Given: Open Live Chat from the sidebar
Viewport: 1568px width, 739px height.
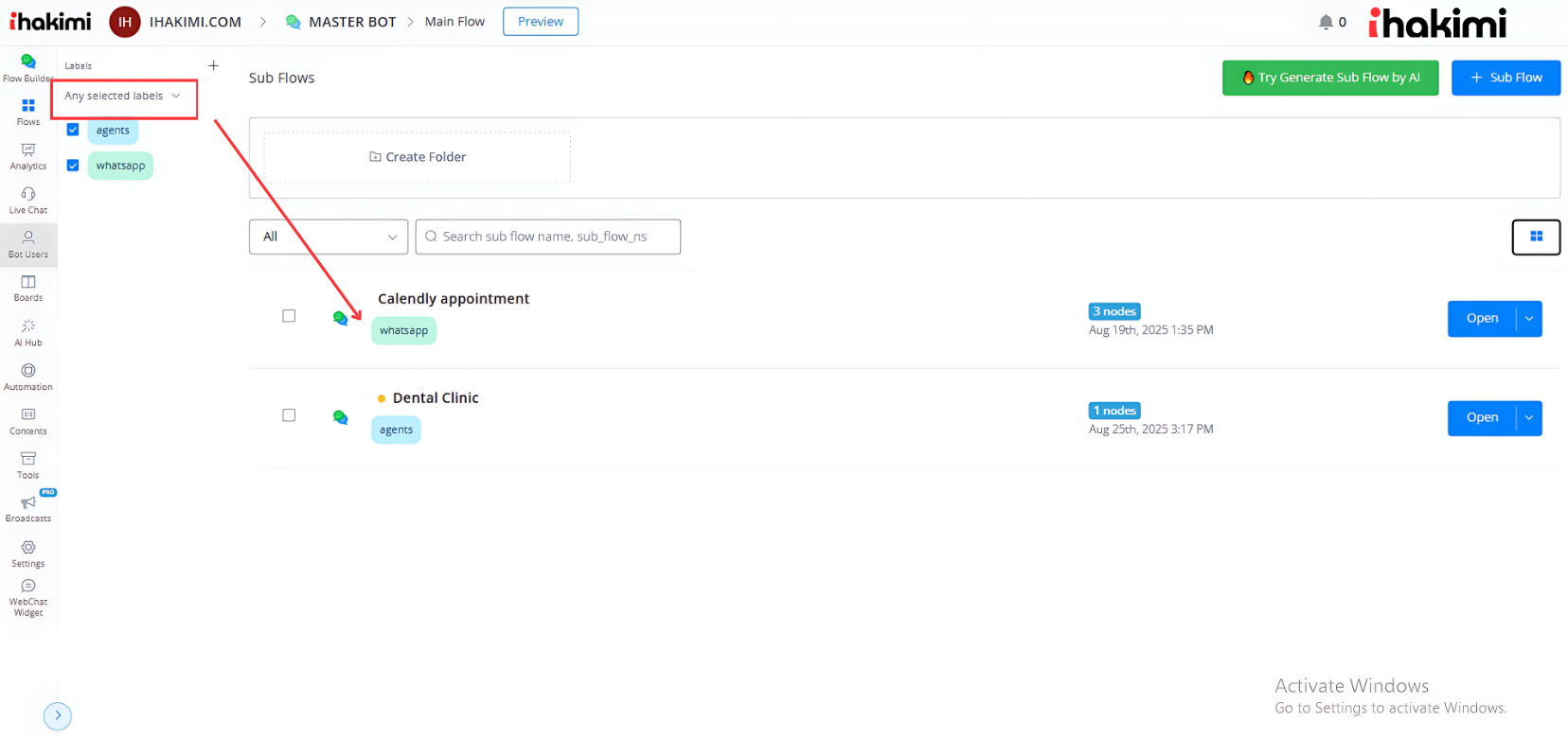Looking at the screenshot, I should pyautogui.click(x=28, y=195).
